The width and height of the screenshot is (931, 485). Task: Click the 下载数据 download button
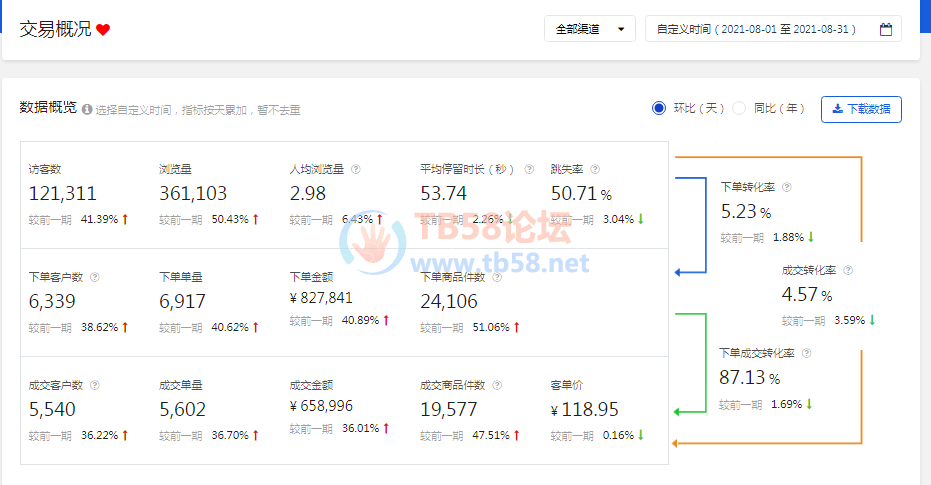pyautogui.click(x=860, y=109)
